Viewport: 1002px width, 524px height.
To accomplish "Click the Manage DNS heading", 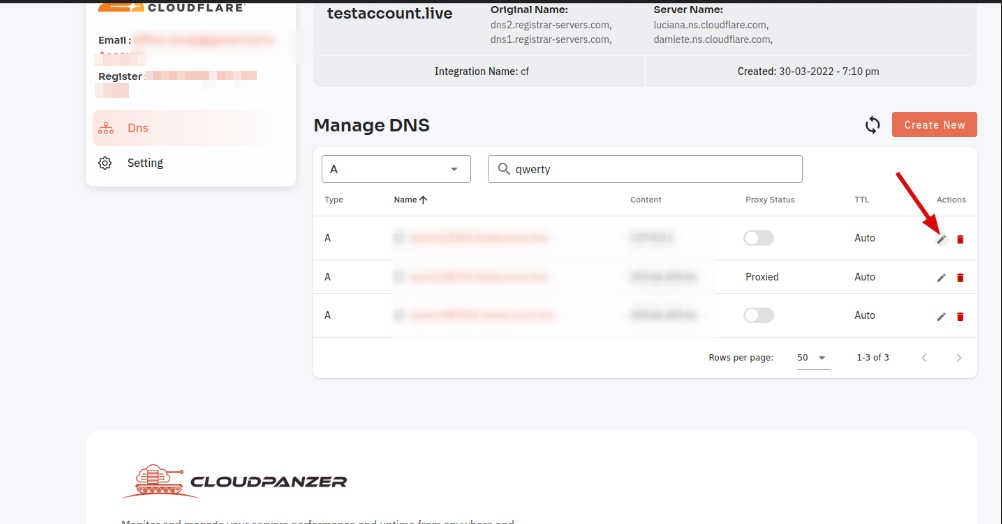I will tap(371, 125).
